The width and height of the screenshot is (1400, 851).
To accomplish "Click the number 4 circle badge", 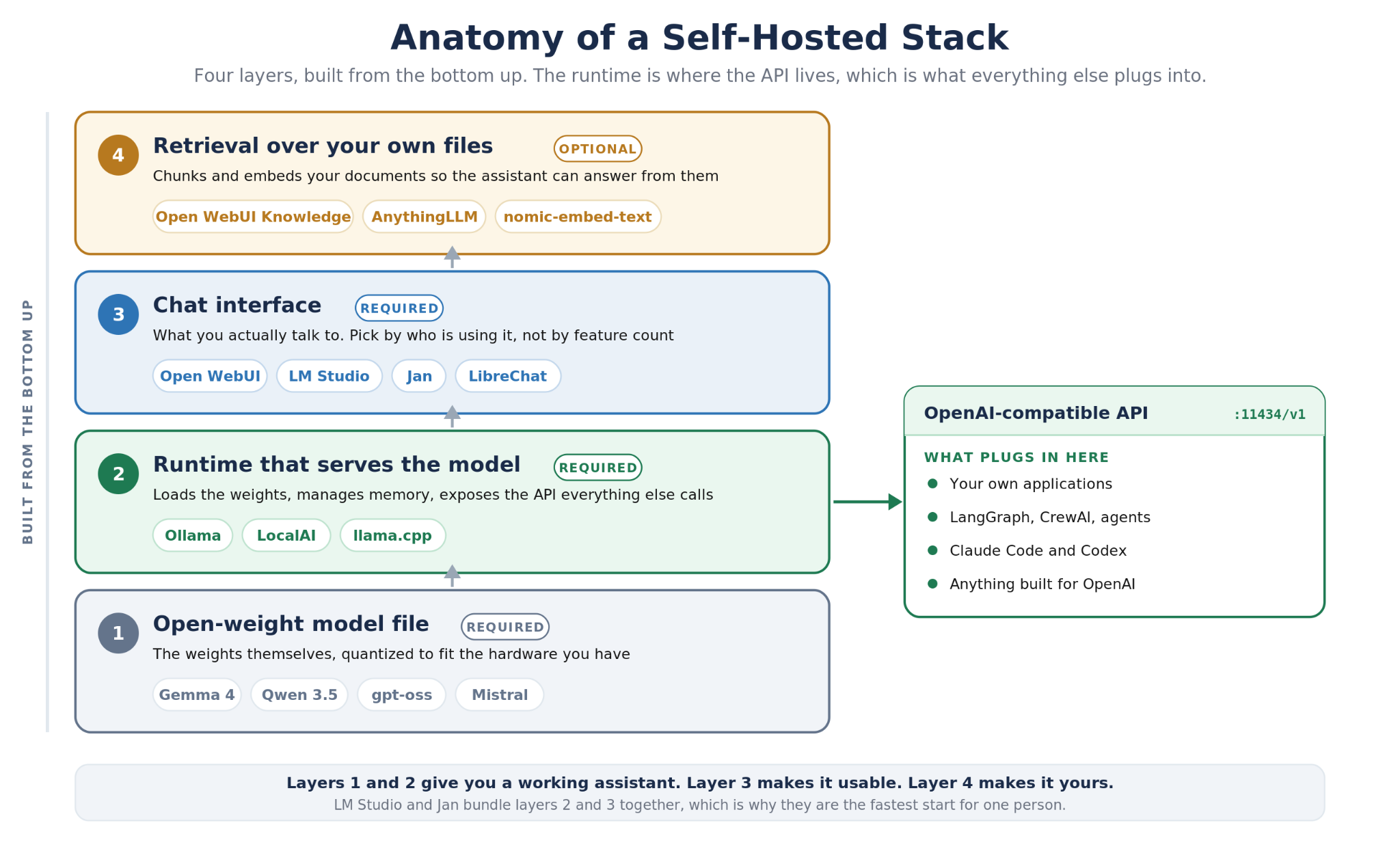I will 118,155.
